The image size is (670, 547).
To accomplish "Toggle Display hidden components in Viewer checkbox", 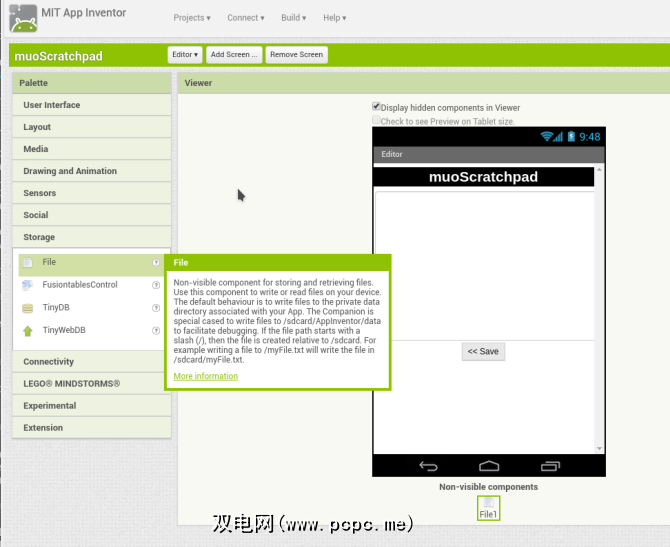I will click(x=376, y=106).
